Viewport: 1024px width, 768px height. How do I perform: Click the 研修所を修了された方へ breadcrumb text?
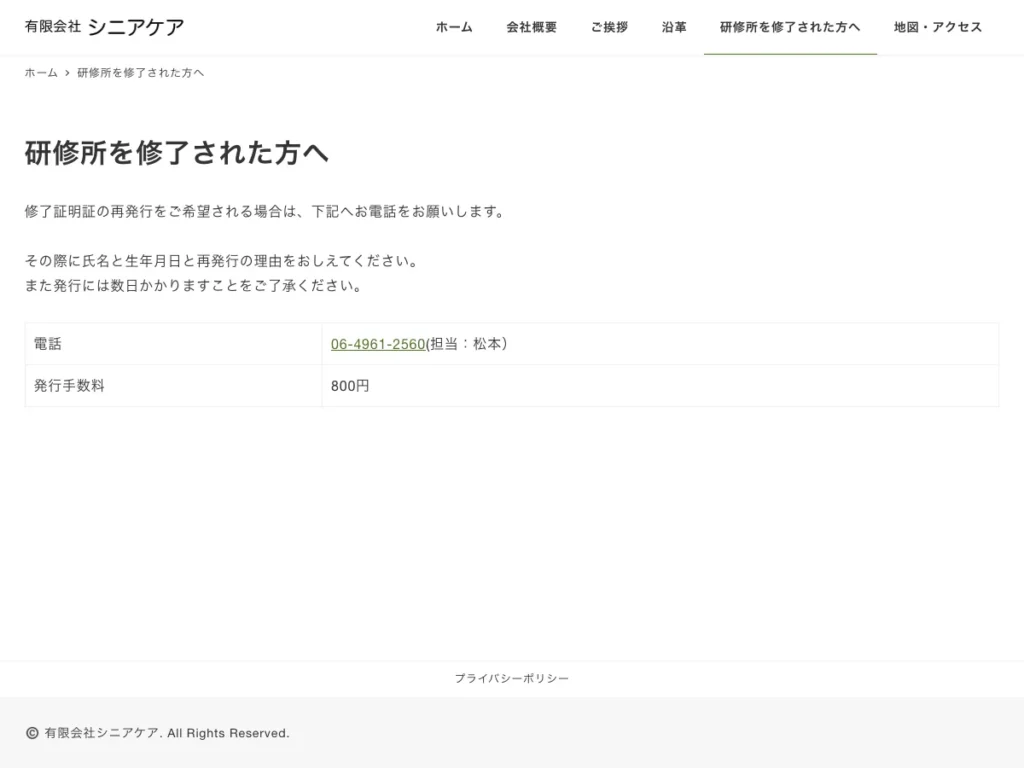pos(140,72)
